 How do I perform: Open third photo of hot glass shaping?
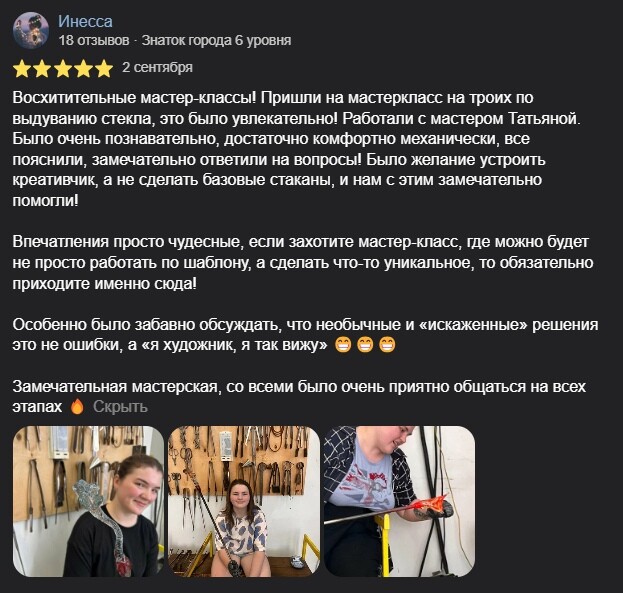click(400, 502)
